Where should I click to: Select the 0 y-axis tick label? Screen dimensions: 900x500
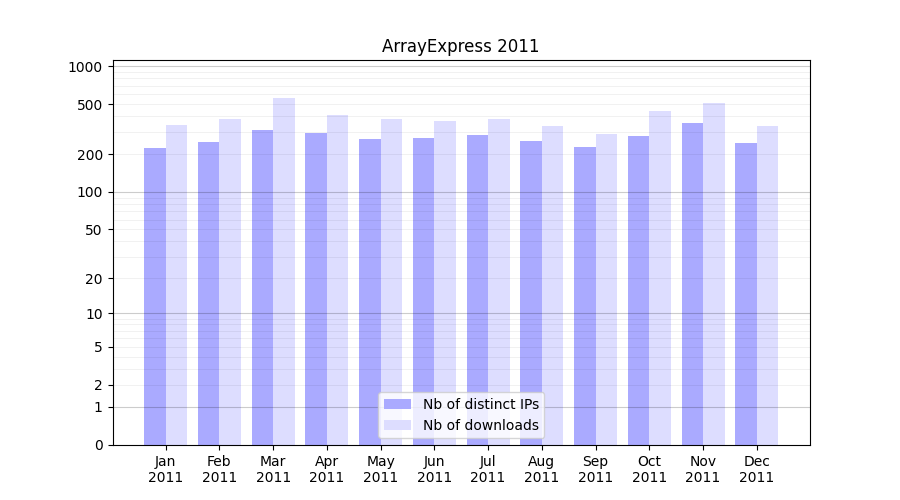click(x=98, y=445)
